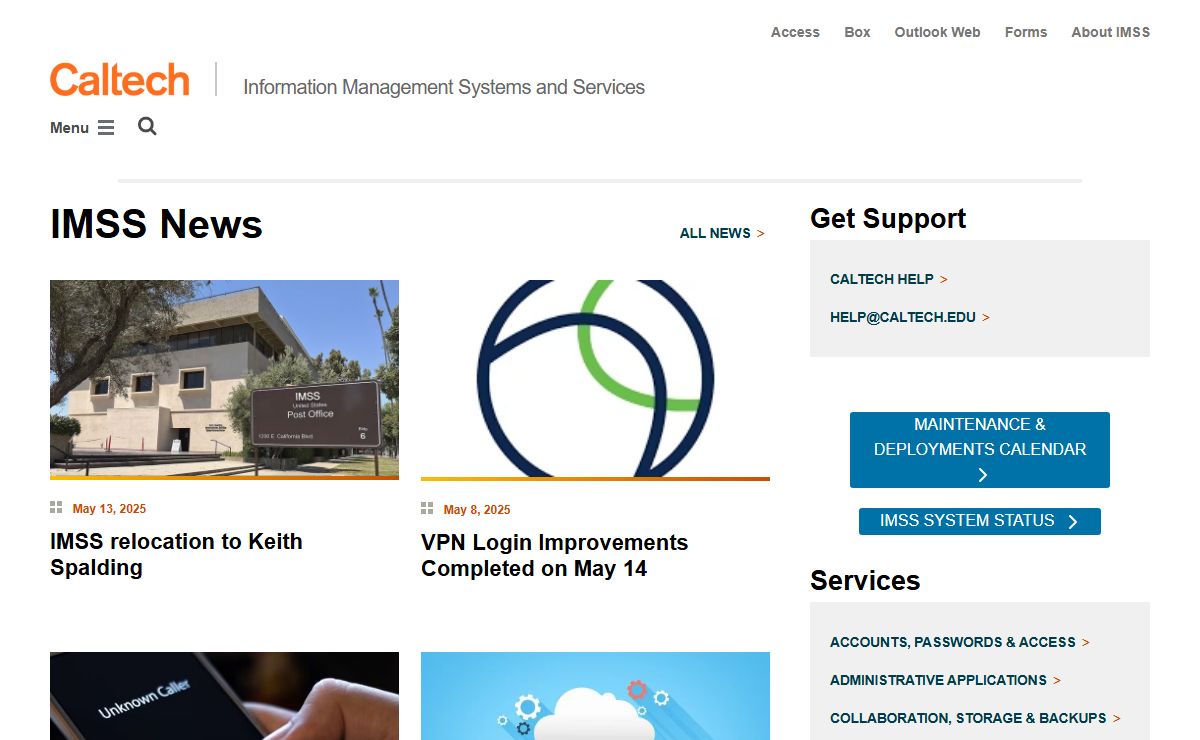Open IMSS SYSTEM STATUS button
The width and height of the screenshot is (1200, 740).
pyautogui.click(x=980, y=521)
